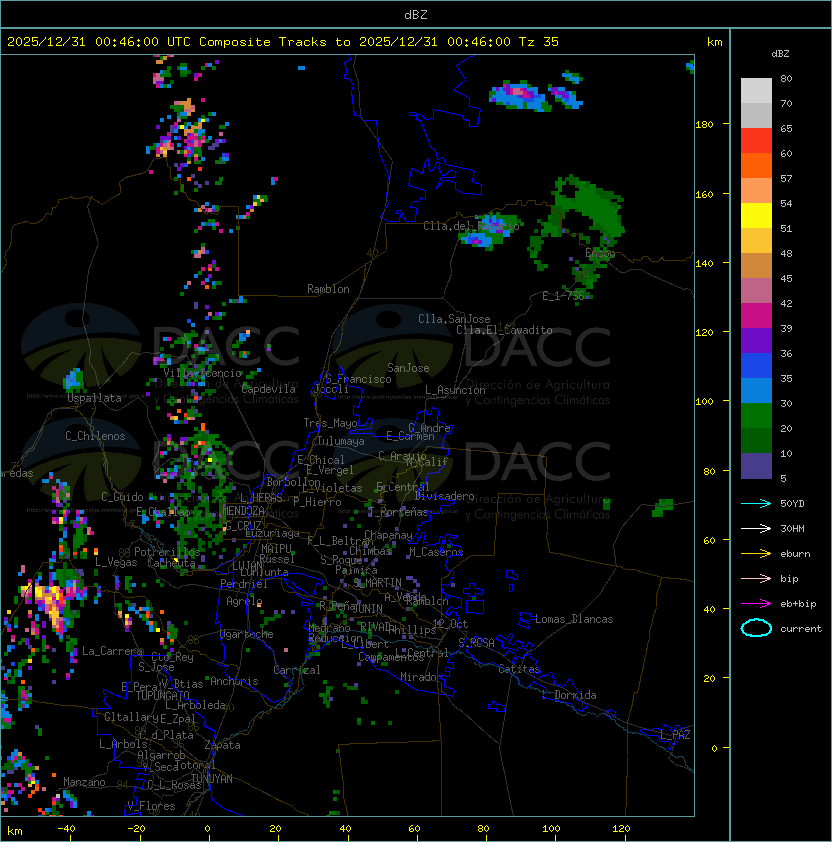
Task: Click the TUNUYAN place label
Action: point(212,779)
